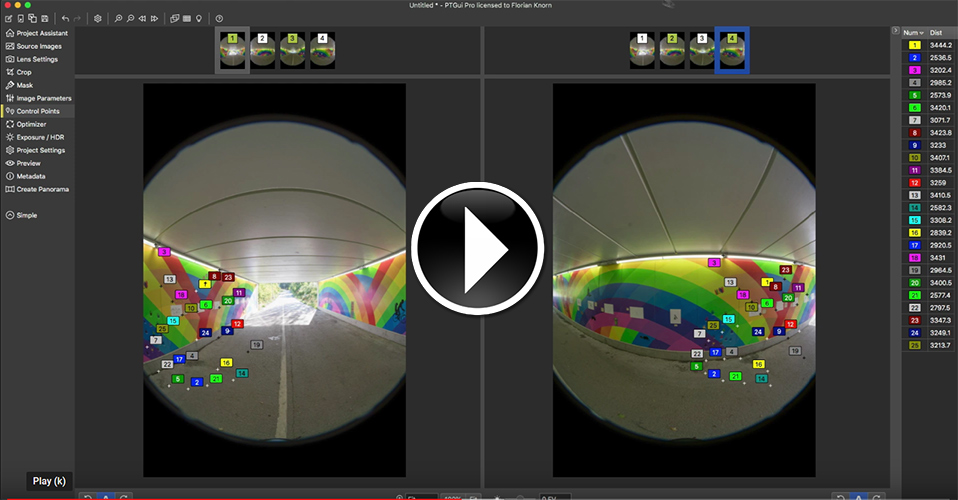Open the Panorama Editor window icon

point(175,19)
